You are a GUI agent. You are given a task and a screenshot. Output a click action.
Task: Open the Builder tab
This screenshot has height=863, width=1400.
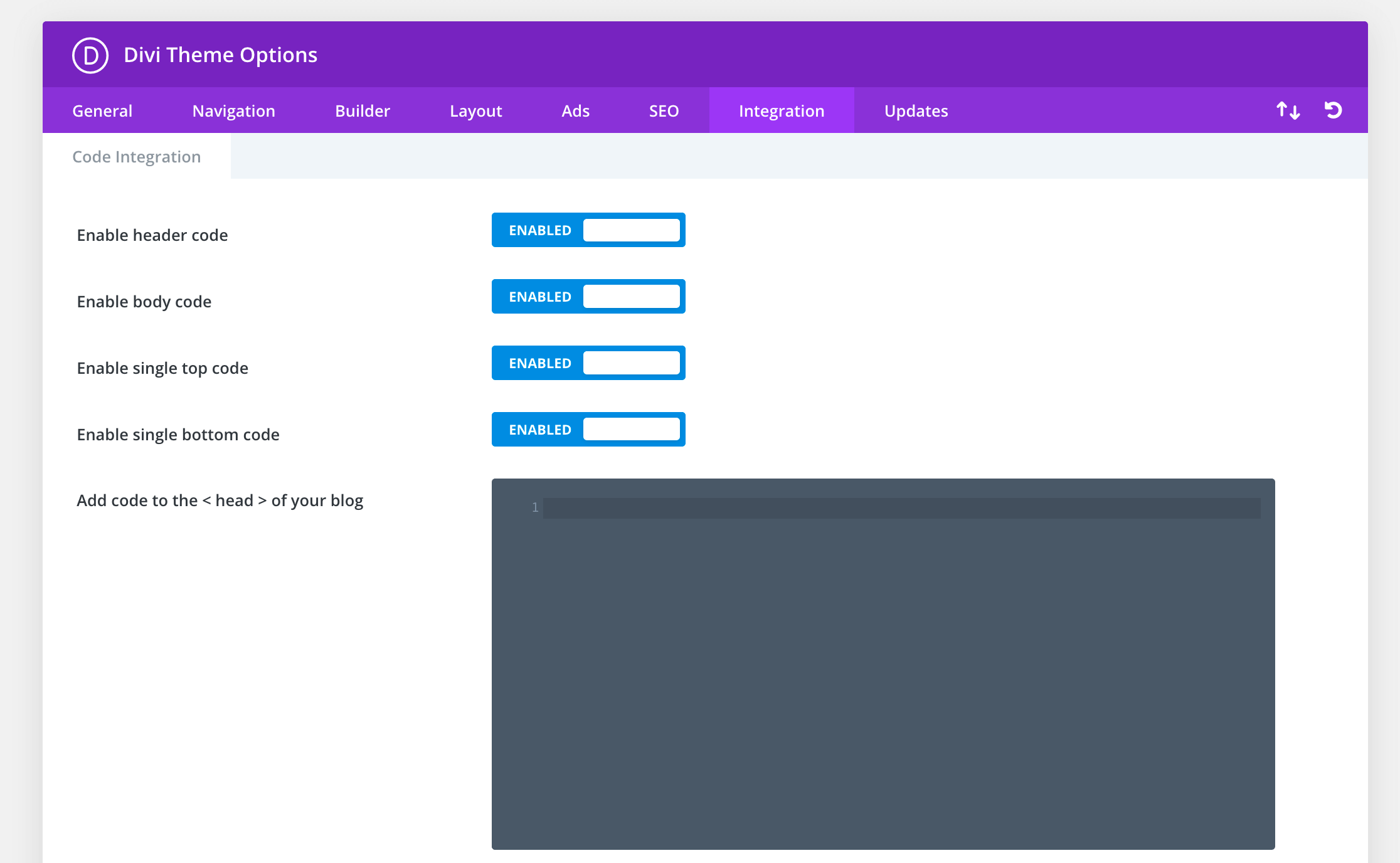point(362,111)
